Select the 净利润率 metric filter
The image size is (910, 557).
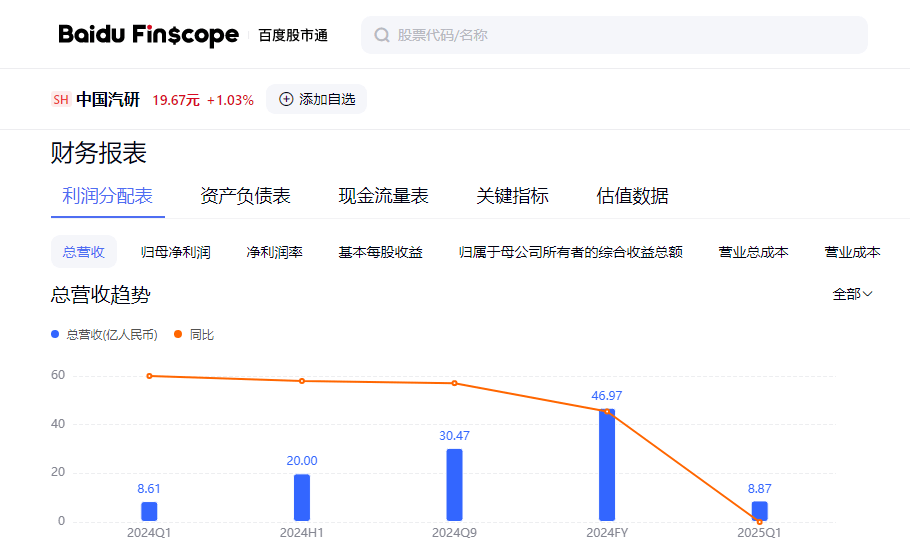274,252
